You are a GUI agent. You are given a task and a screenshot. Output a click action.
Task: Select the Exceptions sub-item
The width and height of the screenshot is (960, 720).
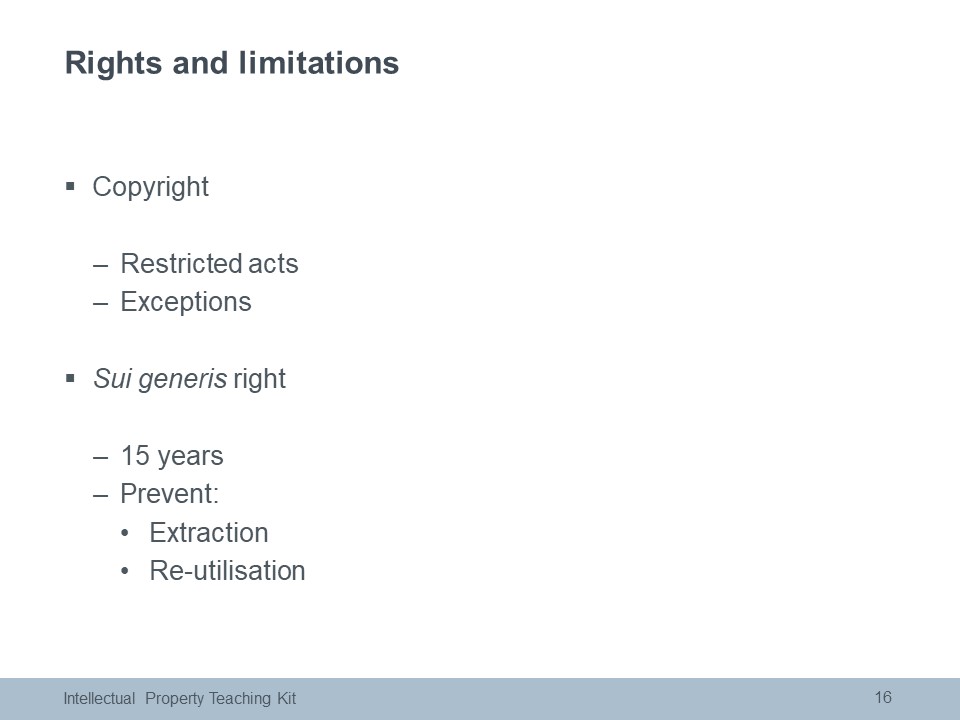(x=186, y=302)
